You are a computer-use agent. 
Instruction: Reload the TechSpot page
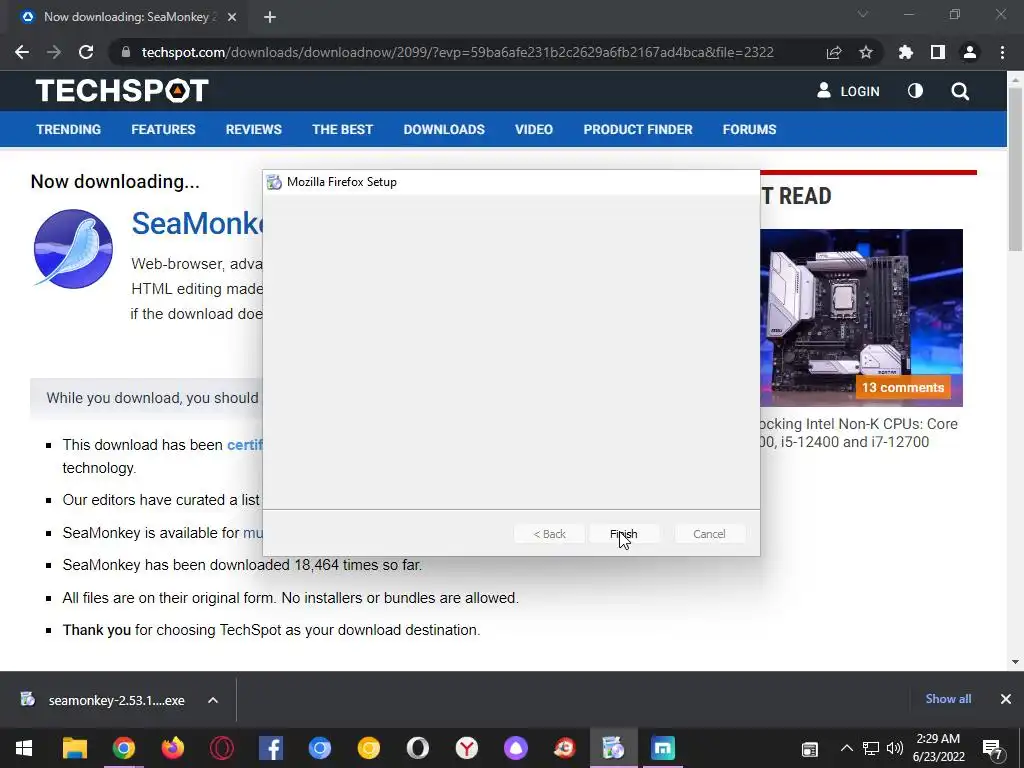tap(86, 52)
